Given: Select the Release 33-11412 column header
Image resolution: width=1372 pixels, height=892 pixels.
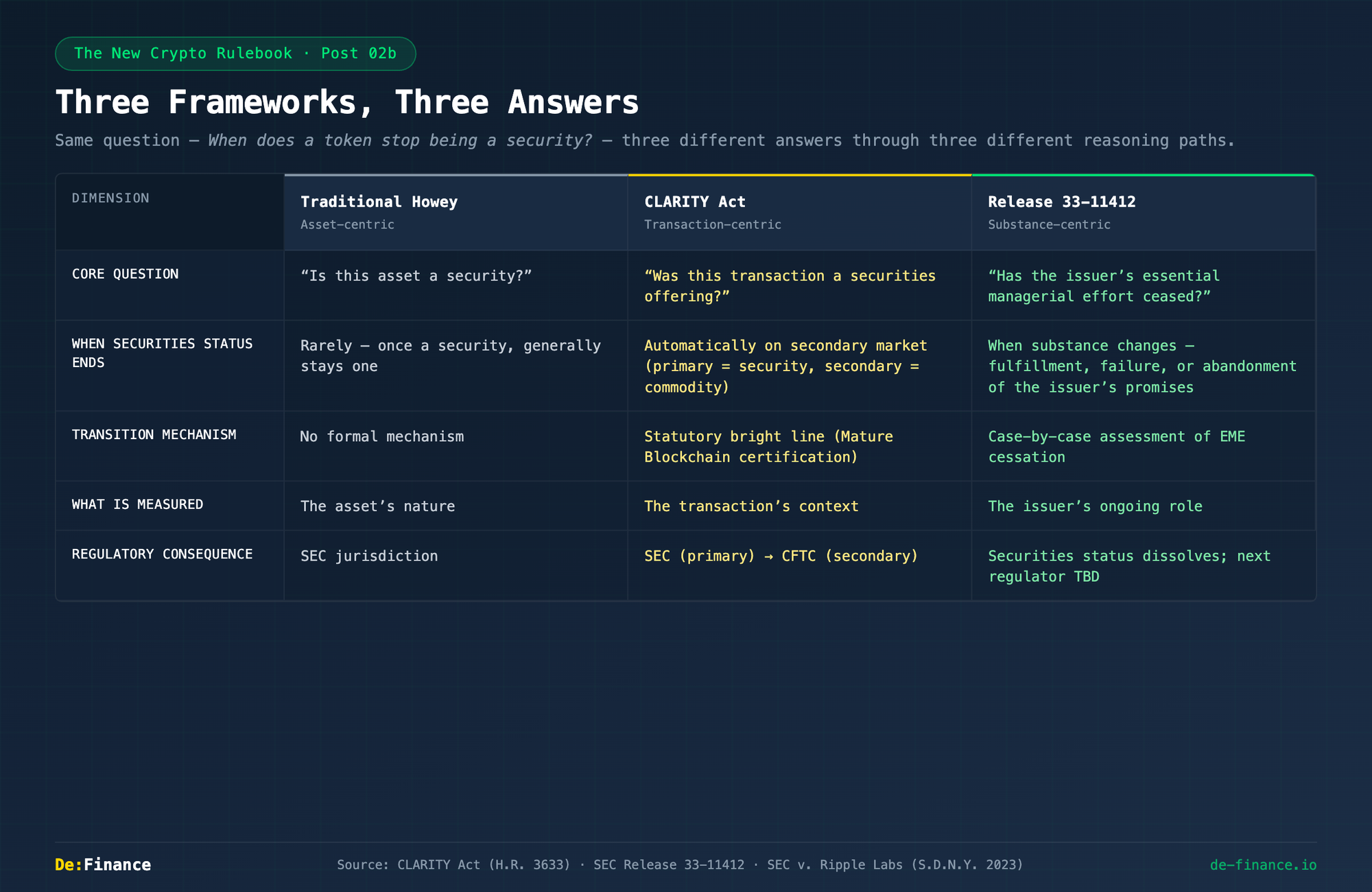Looking at the screenshot, I should [x=1062, y=201].
